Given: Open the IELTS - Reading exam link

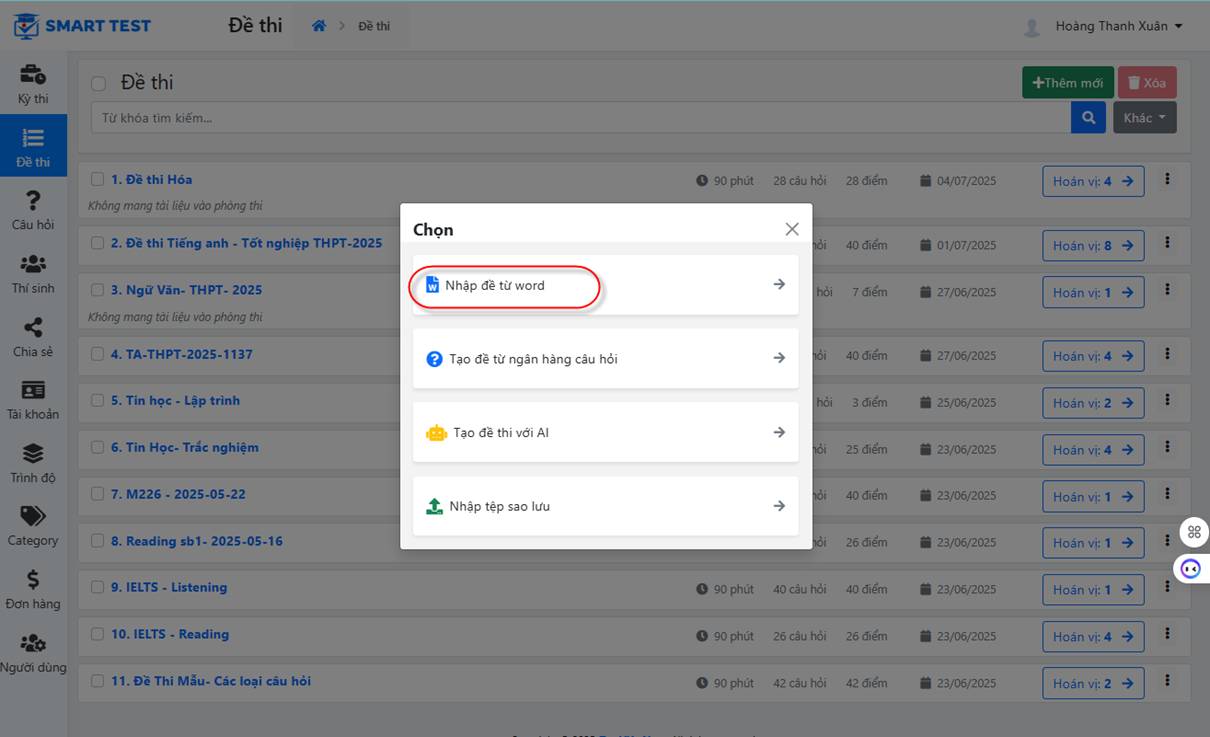Looking at the screenshot, I should (169, 634).
